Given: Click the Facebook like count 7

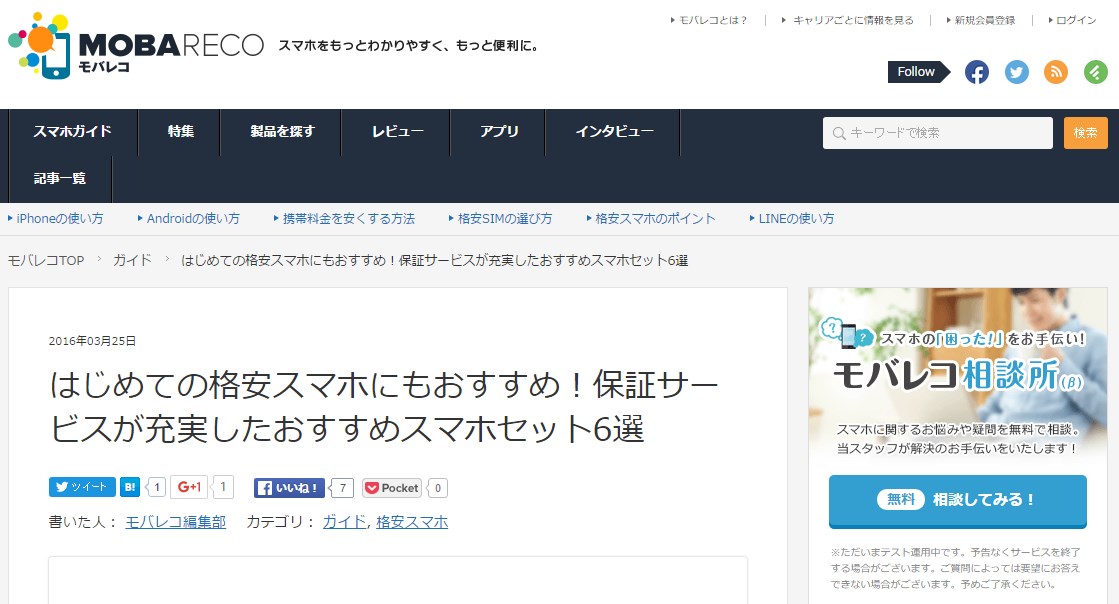Looking at the screenshot, I should coord(343,488).
